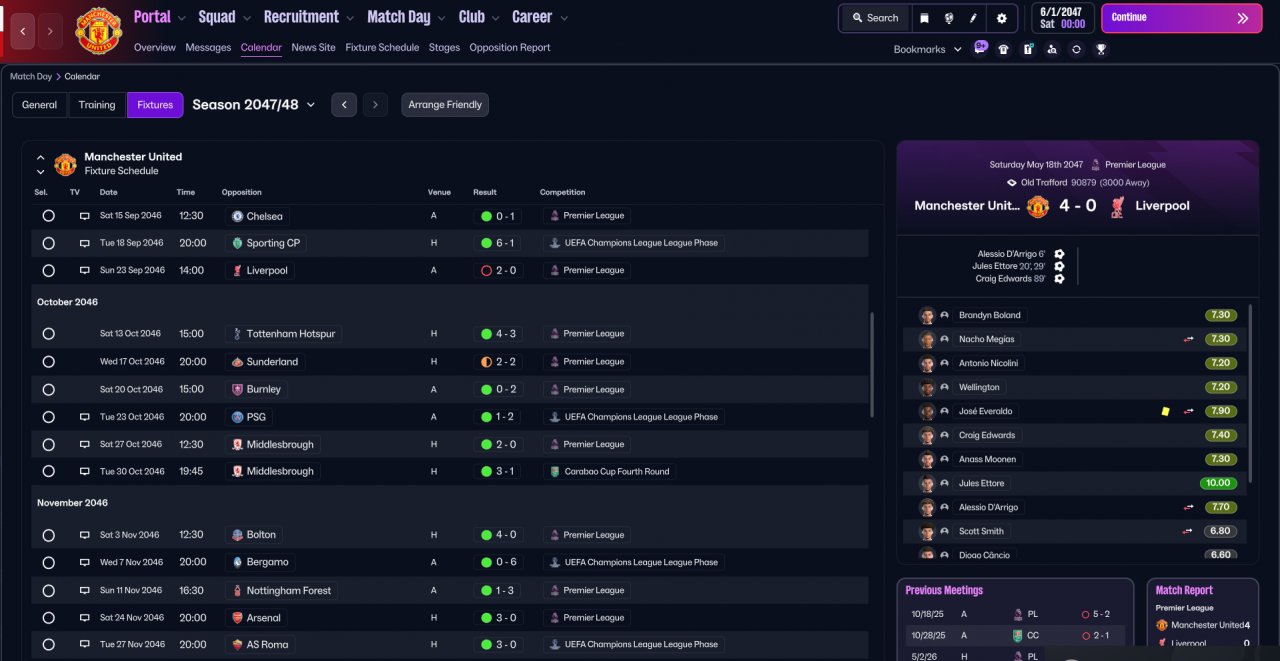Select the radio button for Sporting CP fixture

[x=48, y=243]
